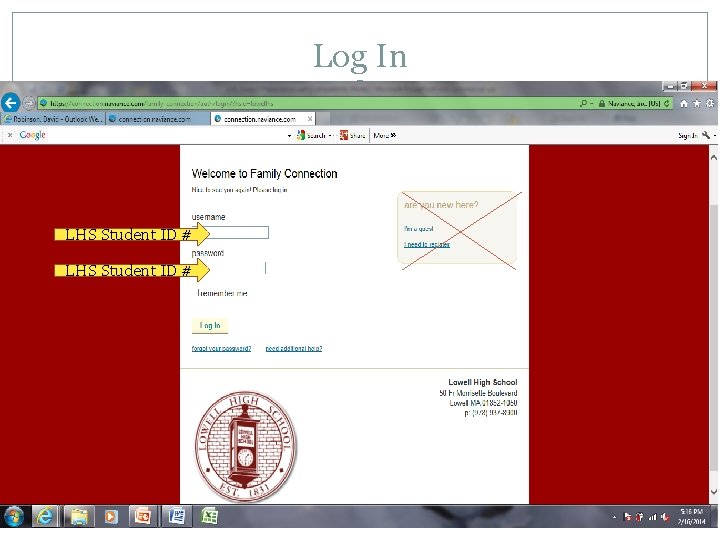This screenshot has height=540, width=720.
Task: Click the forgot your password link
Action: click(x=221, y=349)
